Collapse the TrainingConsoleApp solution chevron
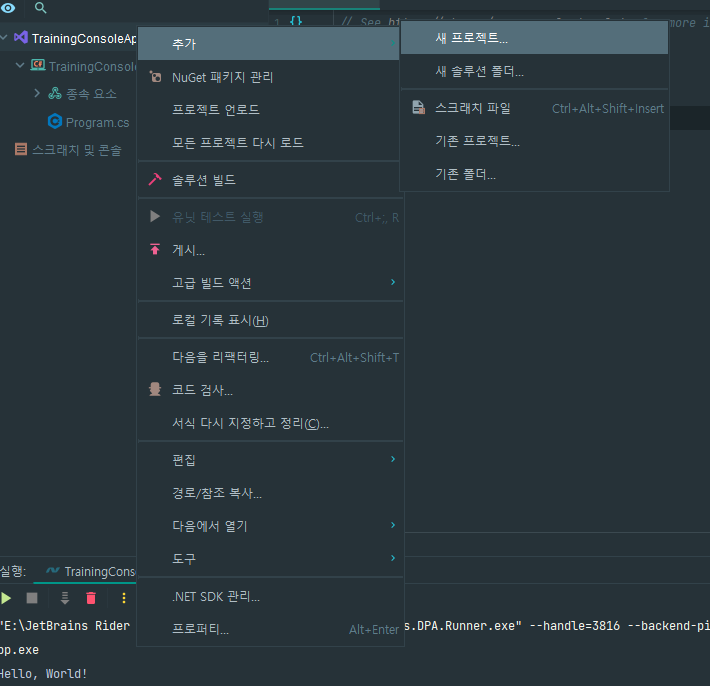The width and height of the screenshot is (710, 686). tap(4, 38)
